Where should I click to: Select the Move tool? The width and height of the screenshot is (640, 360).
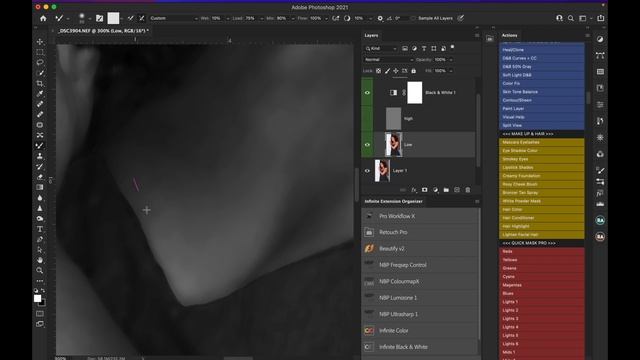(40, 42)
